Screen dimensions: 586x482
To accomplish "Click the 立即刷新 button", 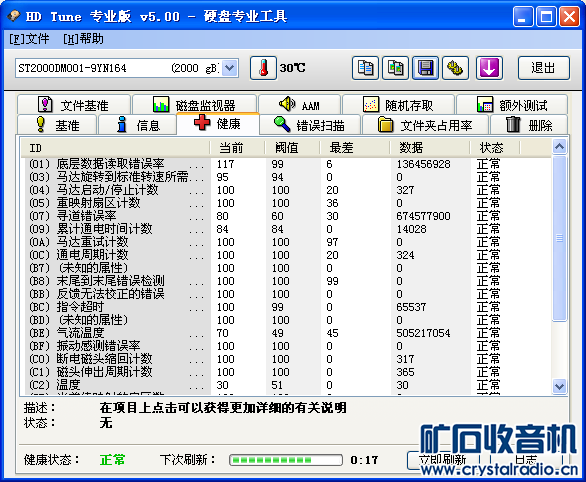I will click(x=443, y=460).
